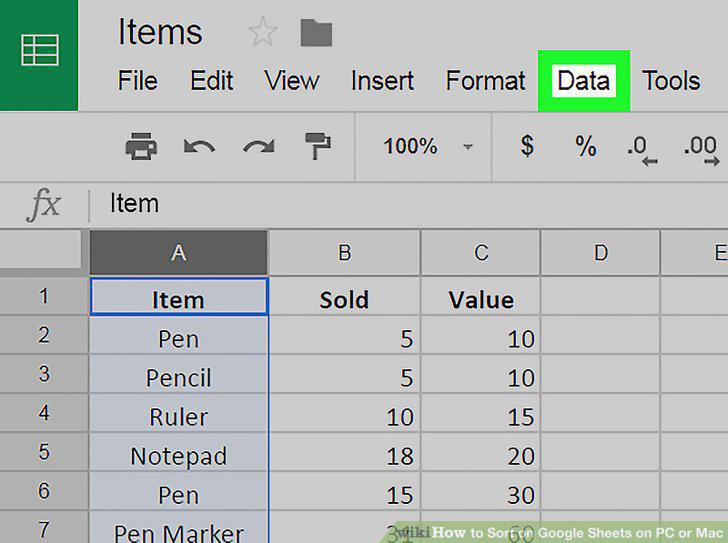Screen dimensions: 728x543
Task: Increase decimal places
Action: point(701,149)
